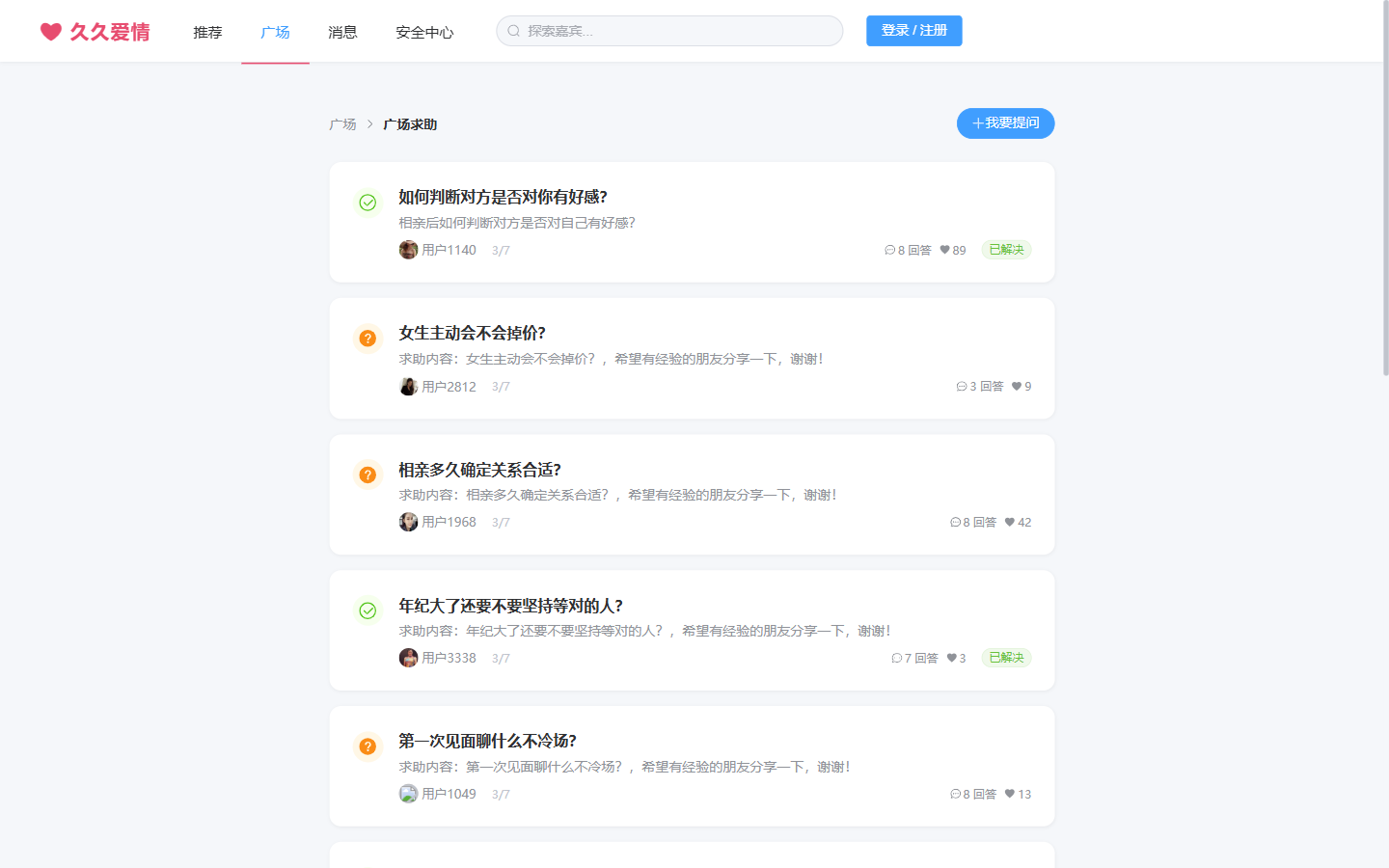Click the 我要提问 button

coord(1005,123)
